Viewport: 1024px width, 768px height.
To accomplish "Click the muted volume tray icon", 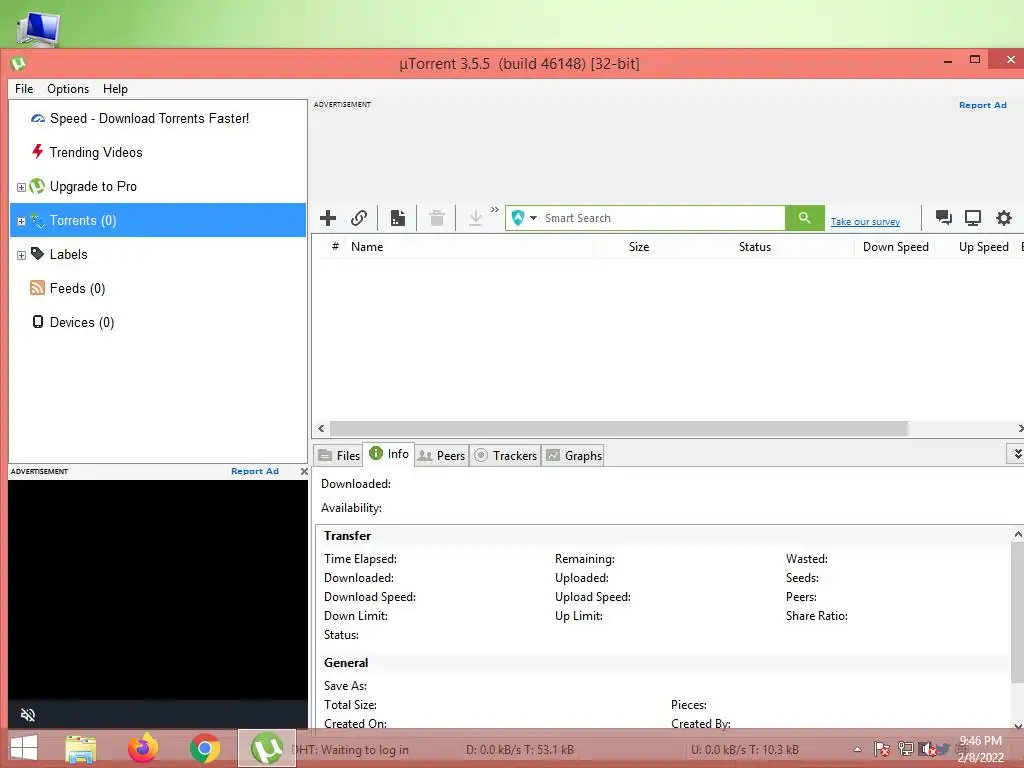I will click(927, 749).
